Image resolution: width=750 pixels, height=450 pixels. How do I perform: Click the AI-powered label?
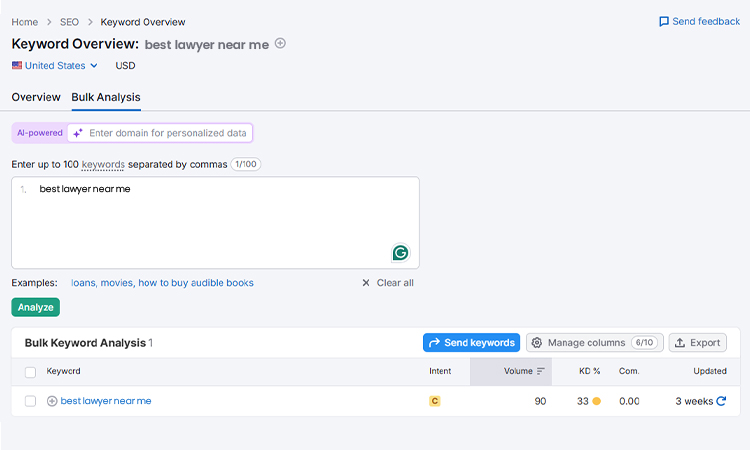[40, 133]
